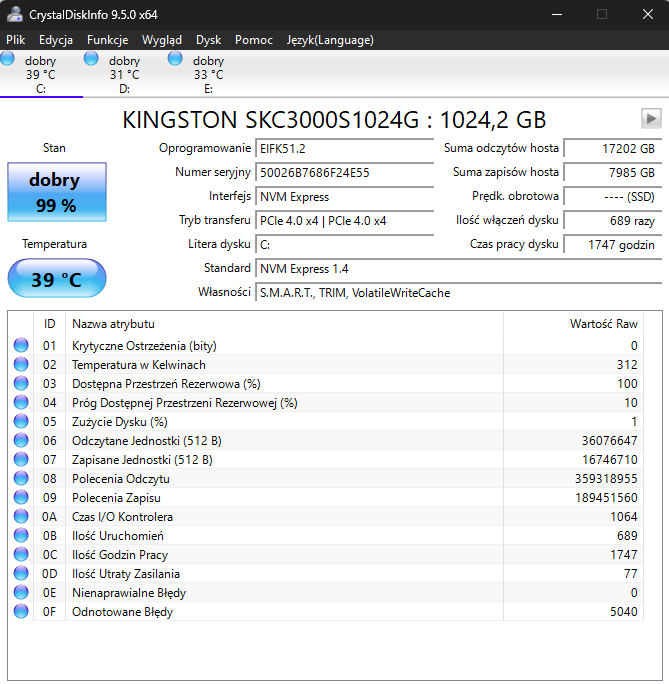Switch to drive E: tab at 33 °C
669x684 pixels.
(208, 75)
